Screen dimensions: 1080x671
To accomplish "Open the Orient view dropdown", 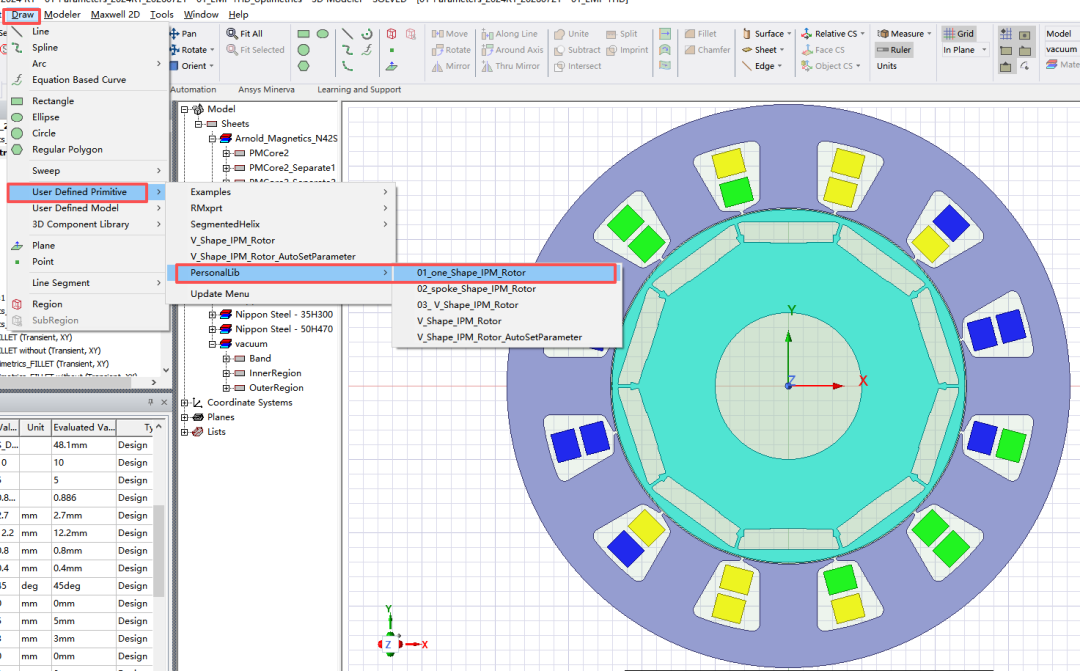I will [x=191, y=66].
